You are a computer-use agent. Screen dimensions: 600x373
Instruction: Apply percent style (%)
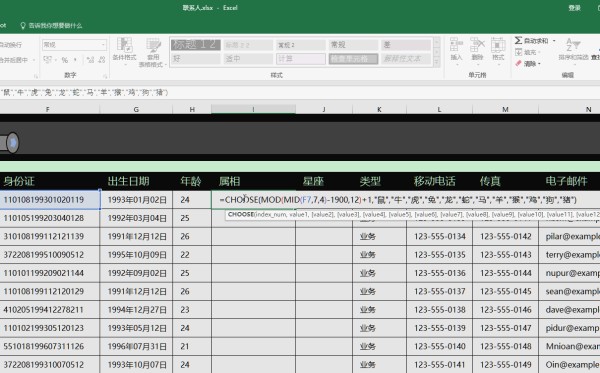(x=65, y=60)
